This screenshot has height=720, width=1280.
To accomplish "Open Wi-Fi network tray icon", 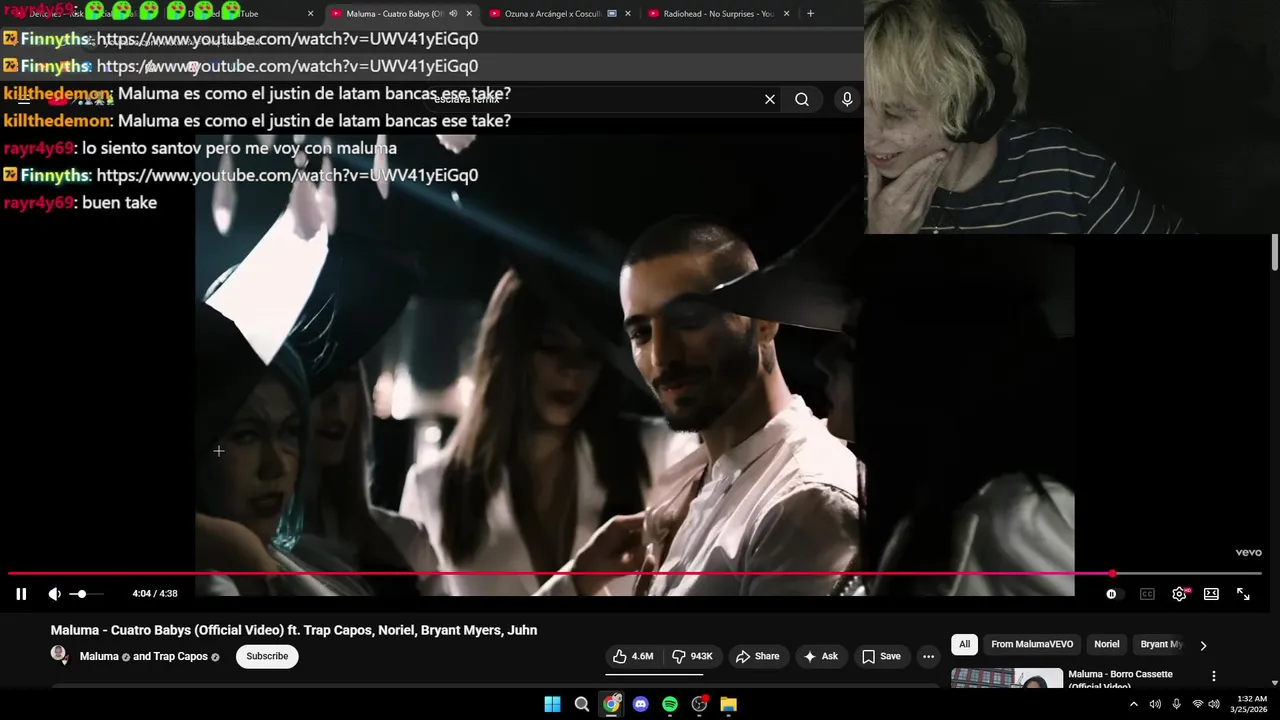I will 1198,704.
